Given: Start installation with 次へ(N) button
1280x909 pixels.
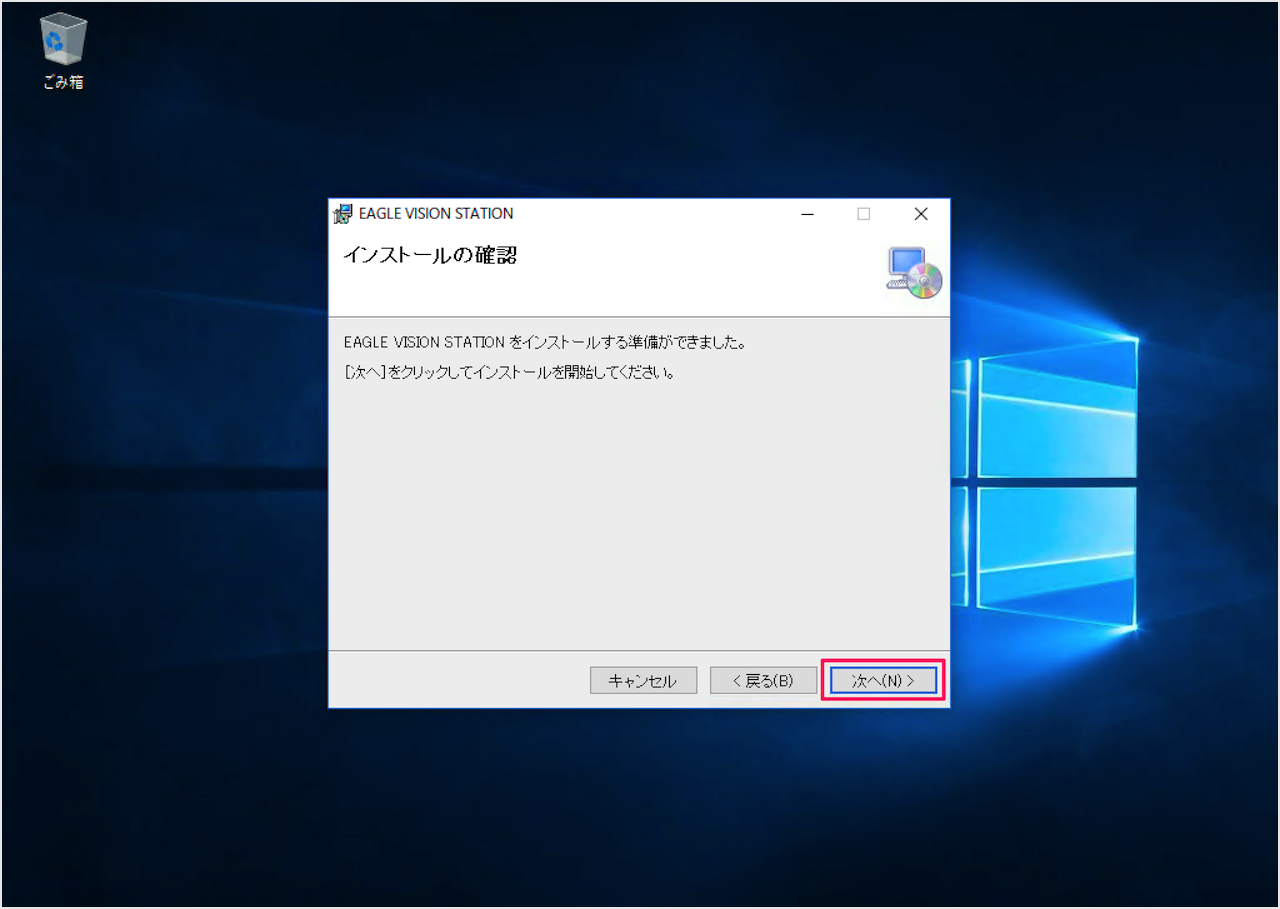Looking at the screenshot, I should [883, 681].
